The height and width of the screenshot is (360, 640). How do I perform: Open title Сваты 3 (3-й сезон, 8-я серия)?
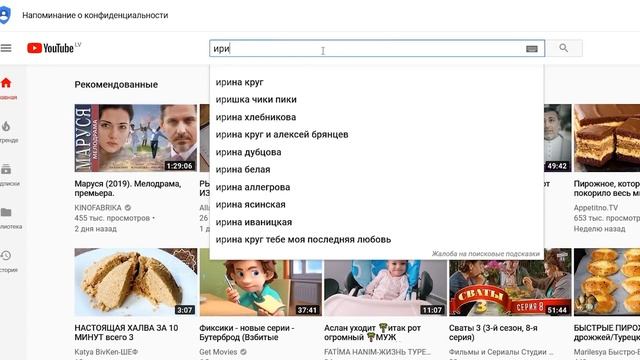pos(493,332)
